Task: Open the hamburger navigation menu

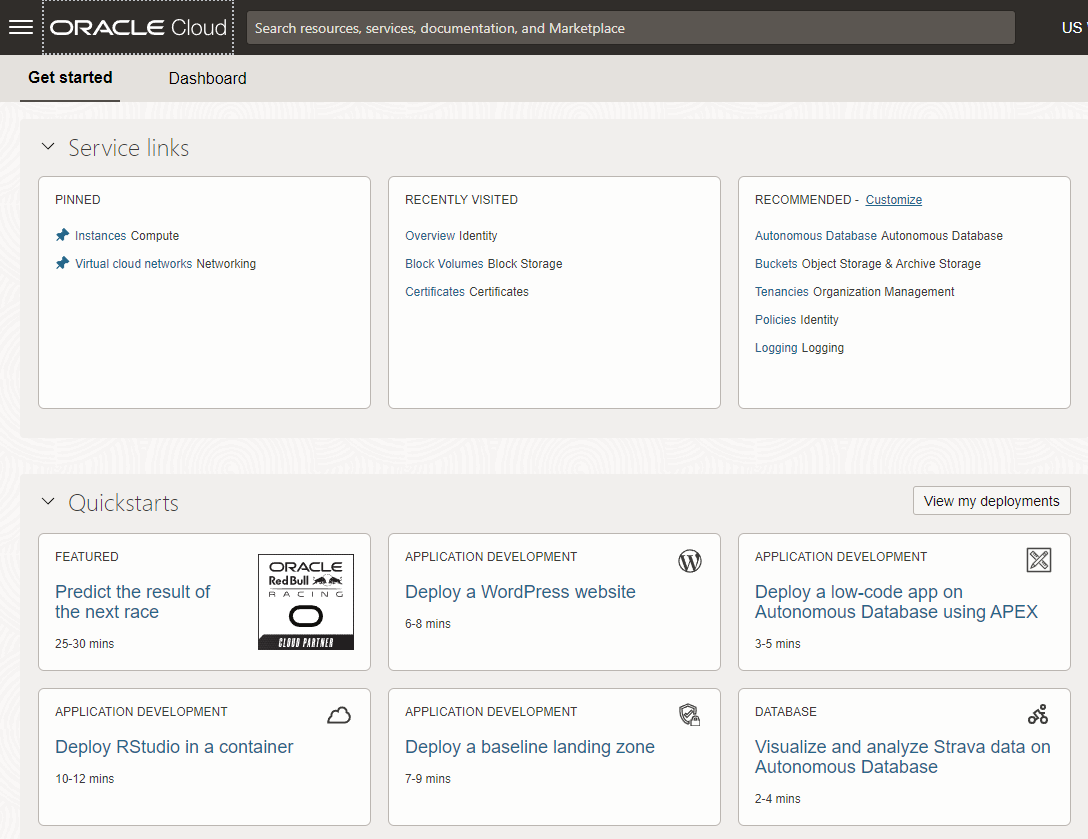Action: click(21, 27)
